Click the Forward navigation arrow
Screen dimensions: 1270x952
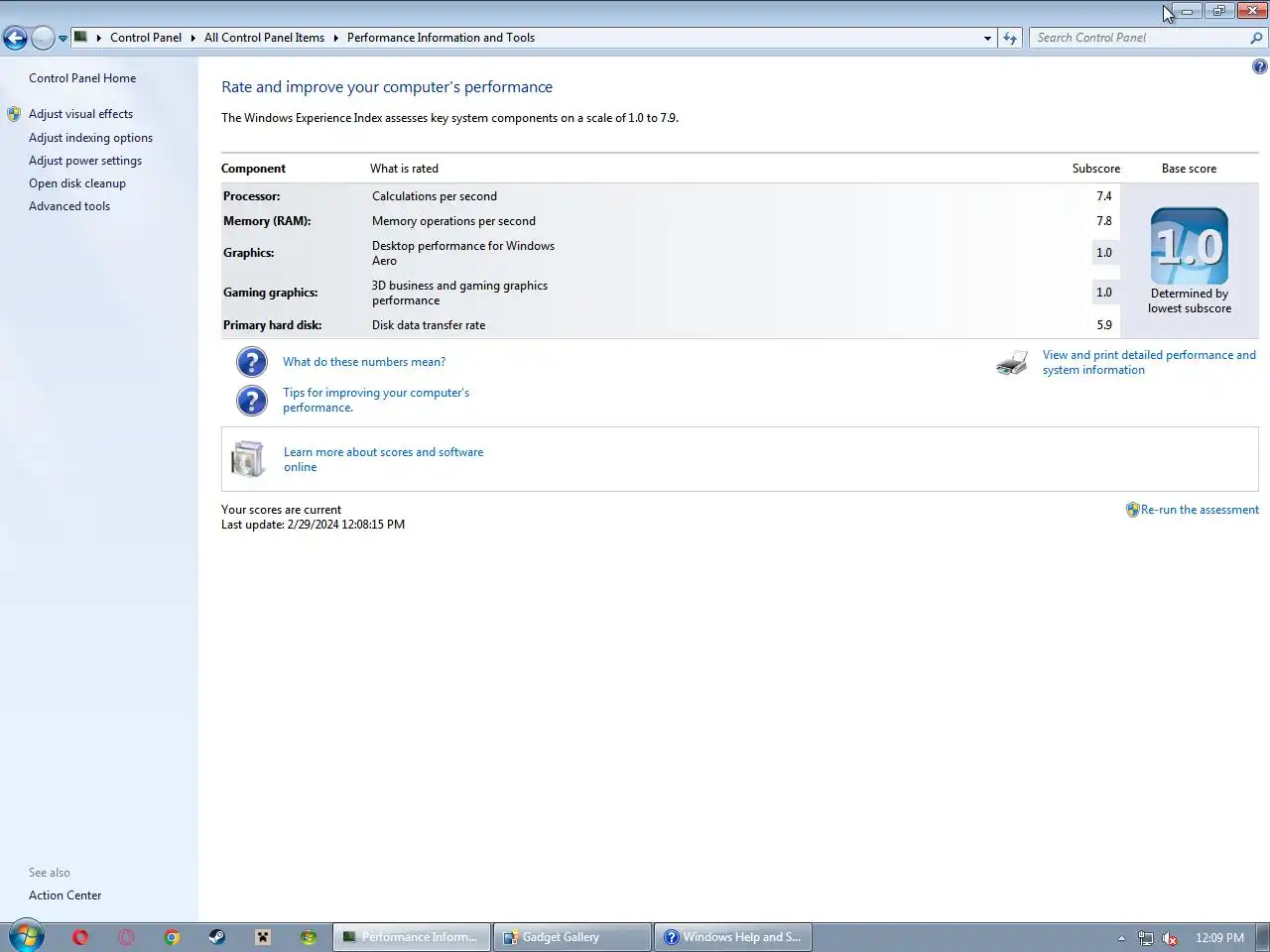(43, 38)
